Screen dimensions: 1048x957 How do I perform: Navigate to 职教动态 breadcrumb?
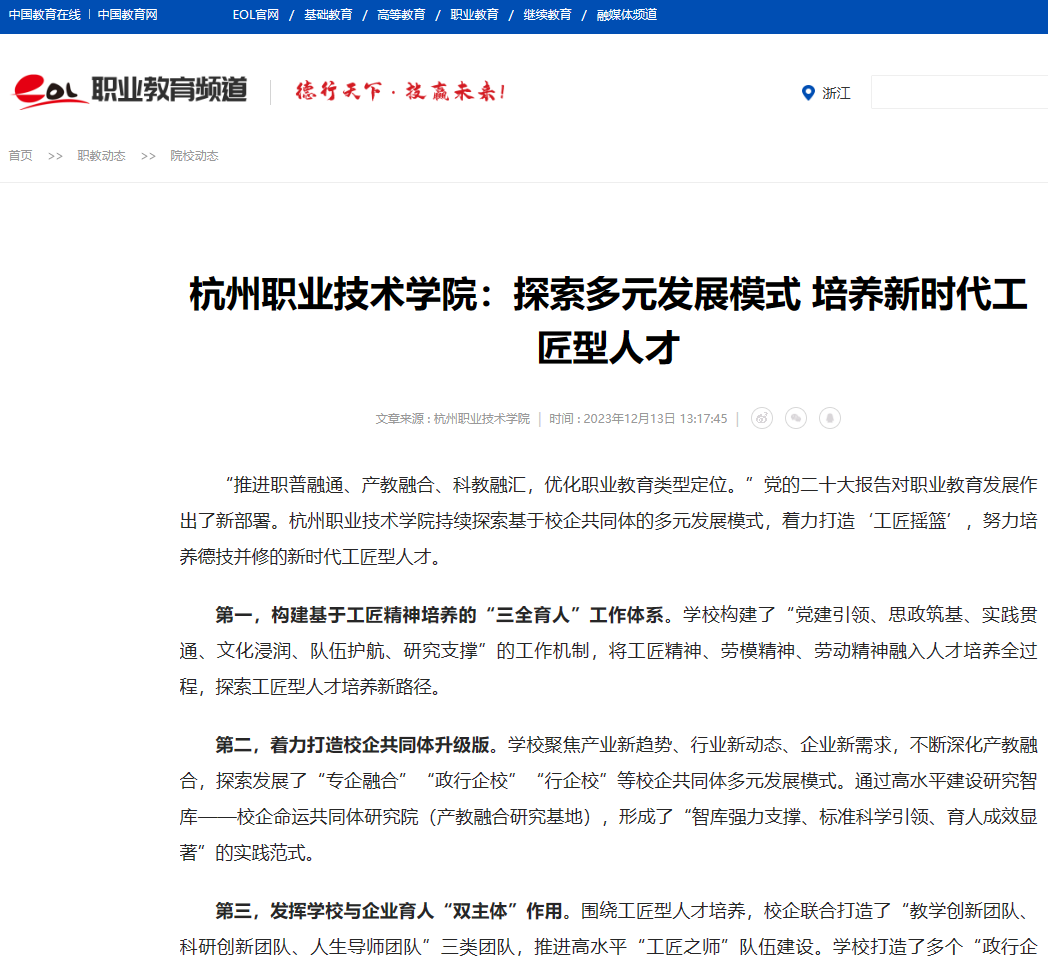pyautogui.click(x=101, y=155)
